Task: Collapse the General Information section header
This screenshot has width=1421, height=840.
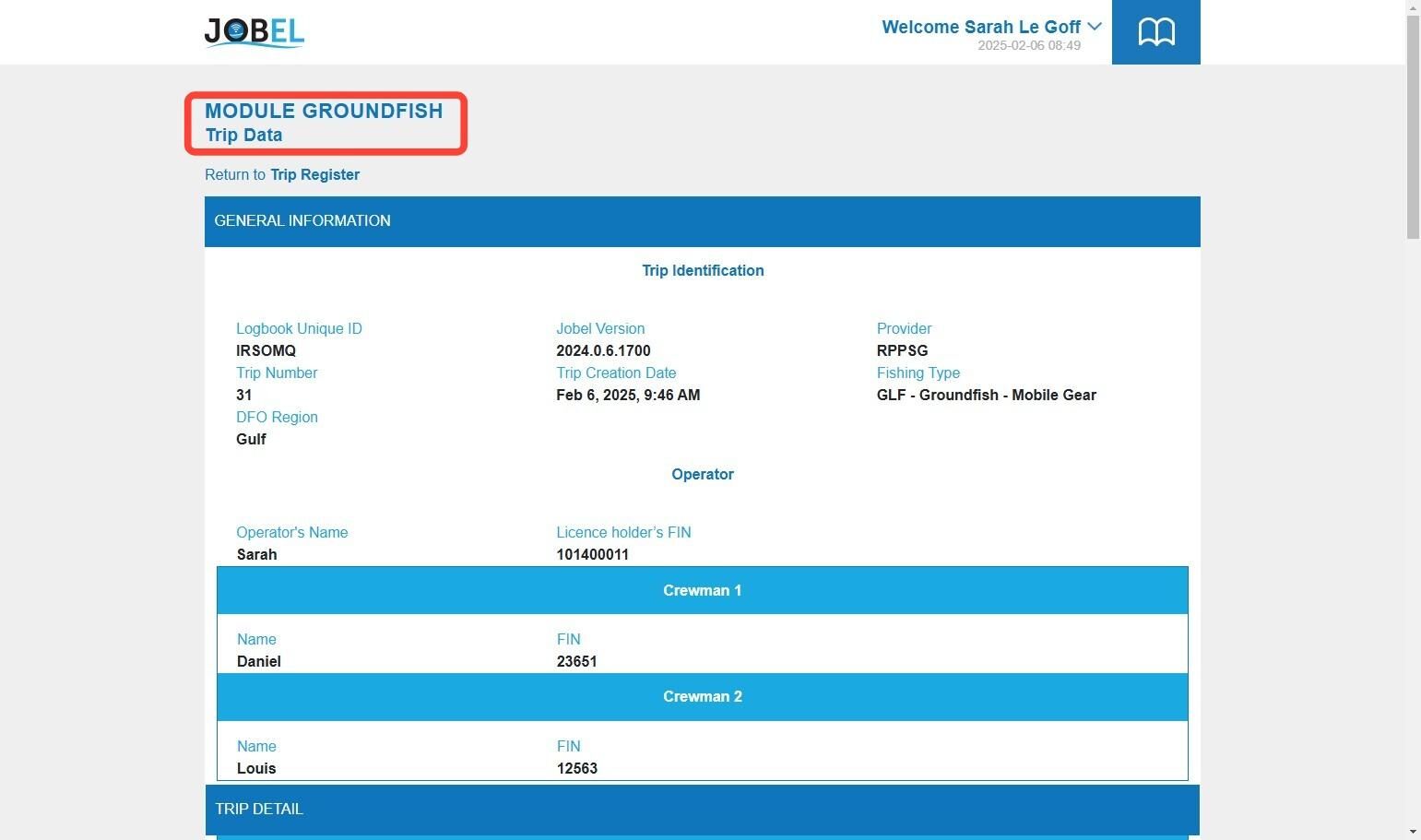Action: point(703,221)
